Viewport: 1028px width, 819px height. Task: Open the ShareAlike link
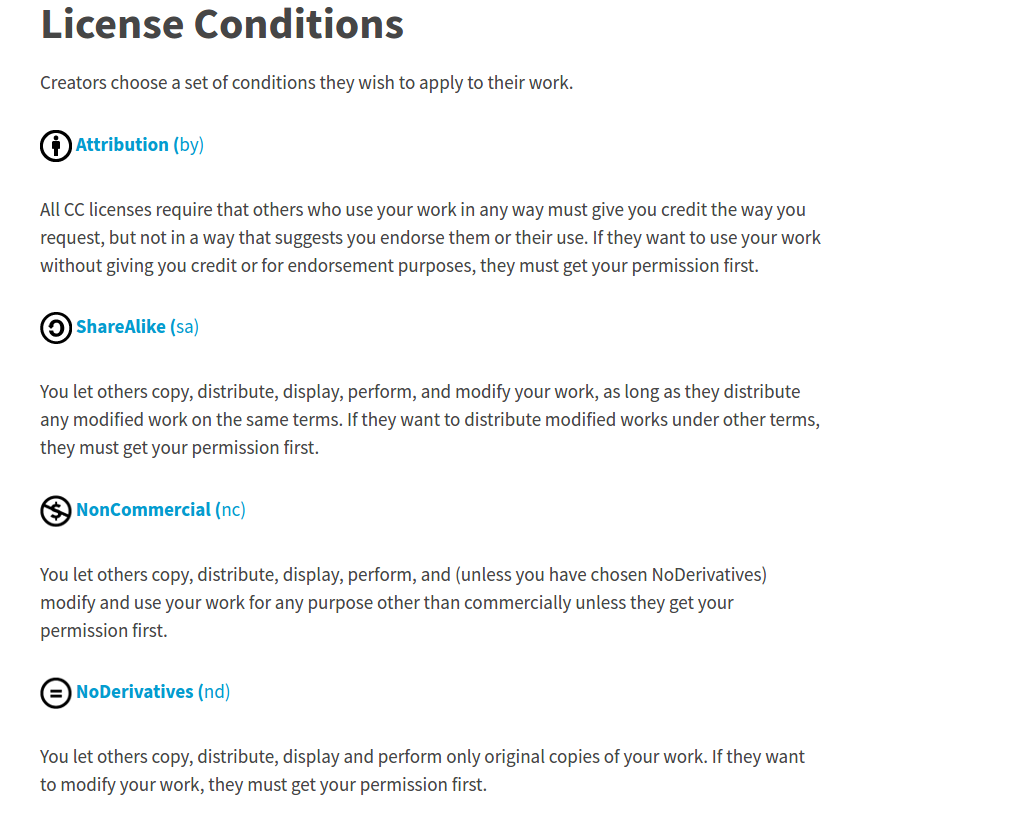(x=121, y=327)
